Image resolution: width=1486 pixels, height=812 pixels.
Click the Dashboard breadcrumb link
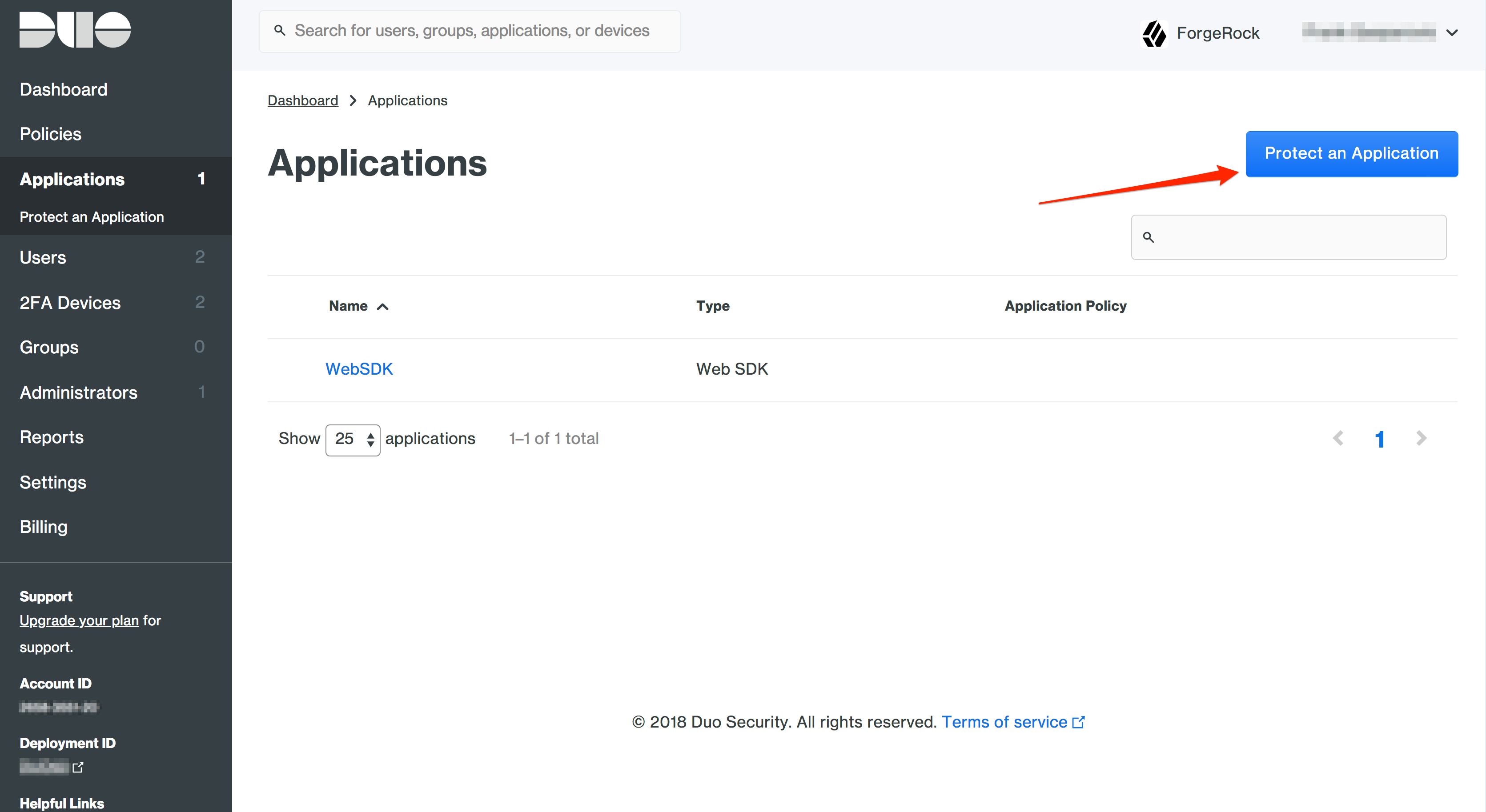click(x=302, y=100)
